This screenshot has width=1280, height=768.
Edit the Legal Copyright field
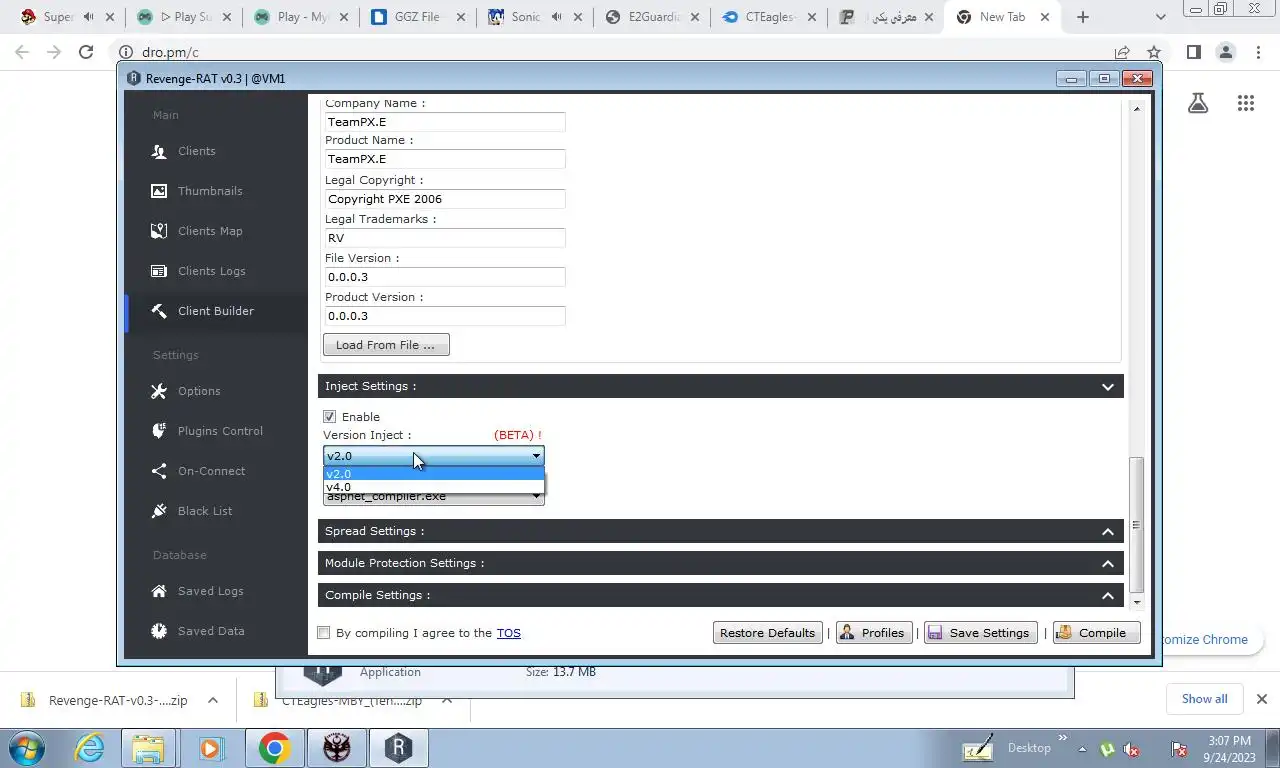click(x=445, y=199)
